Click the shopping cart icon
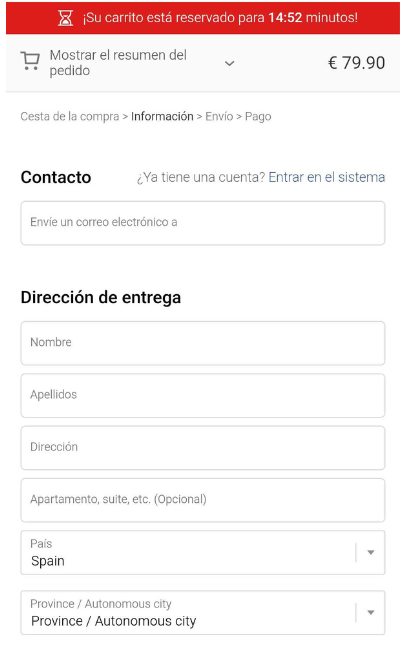 [30, 61]
